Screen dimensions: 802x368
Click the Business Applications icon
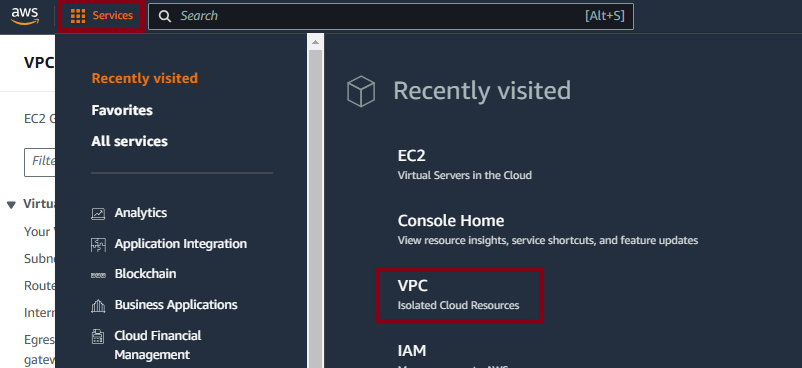[x=98, y=306]
